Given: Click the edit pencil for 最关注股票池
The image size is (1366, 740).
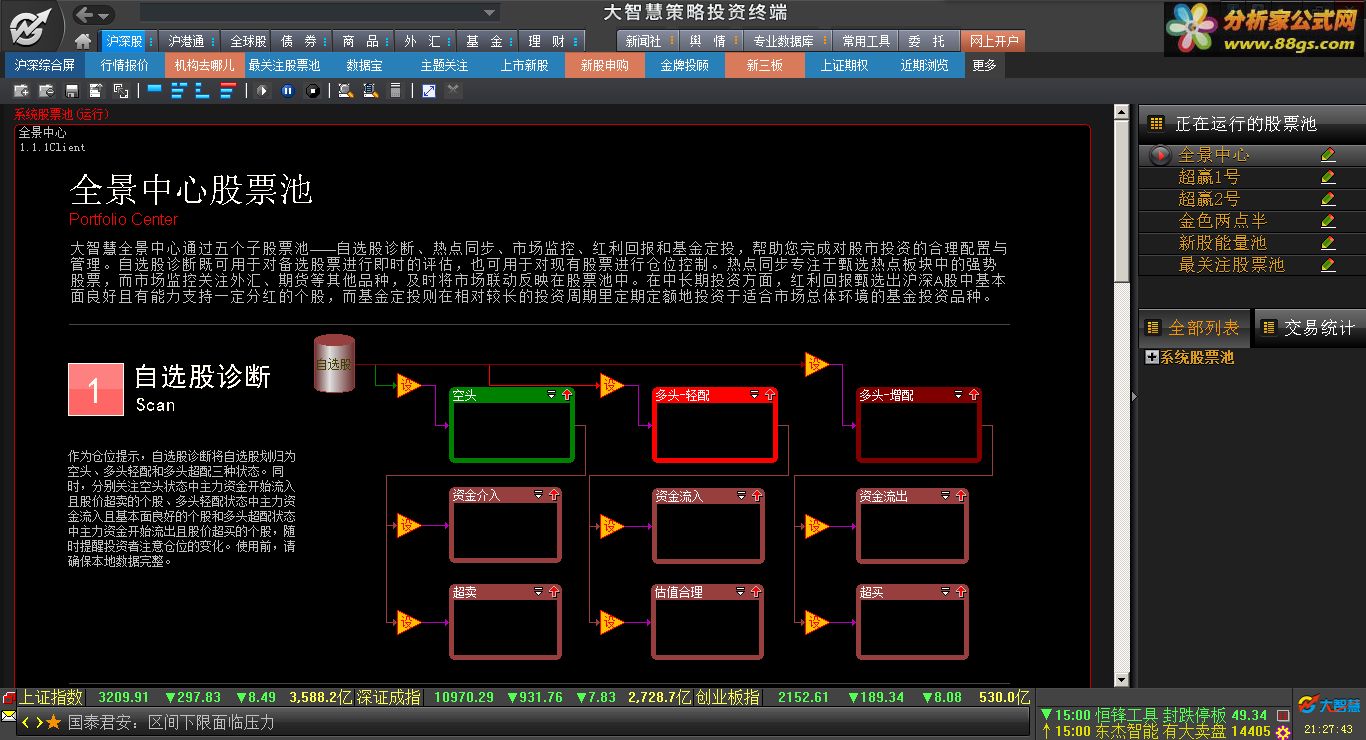Looking at the screenshot, I should click(1328, 265).
